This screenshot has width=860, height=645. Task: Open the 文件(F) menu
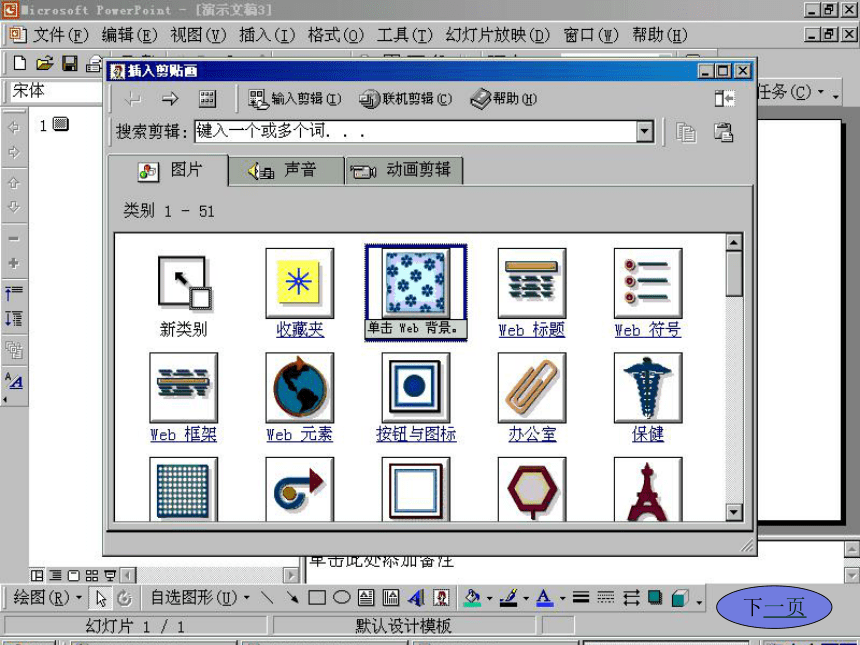60,35
